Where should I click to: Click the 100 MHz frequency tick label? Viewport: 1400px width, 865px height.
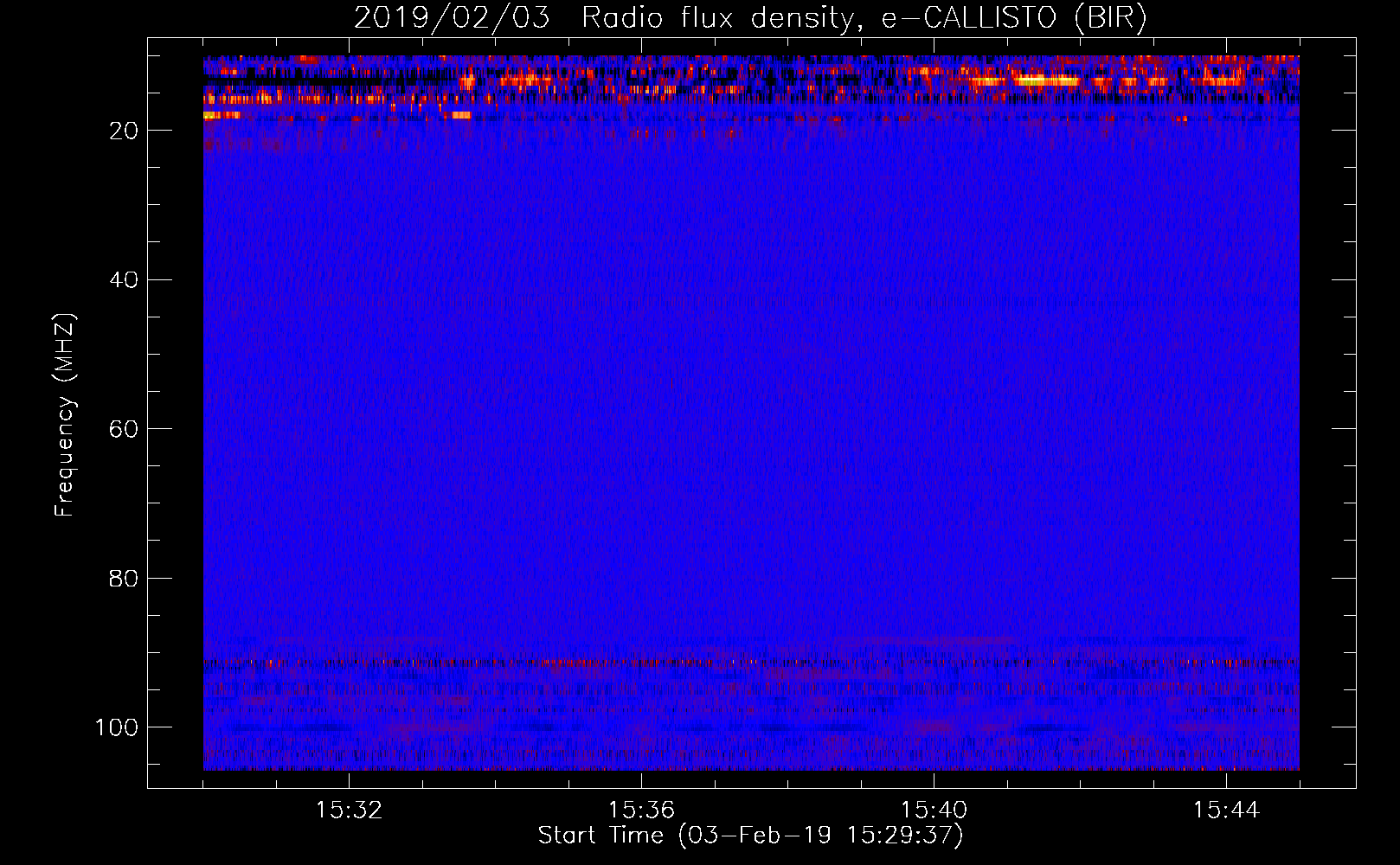coord(117,727)
